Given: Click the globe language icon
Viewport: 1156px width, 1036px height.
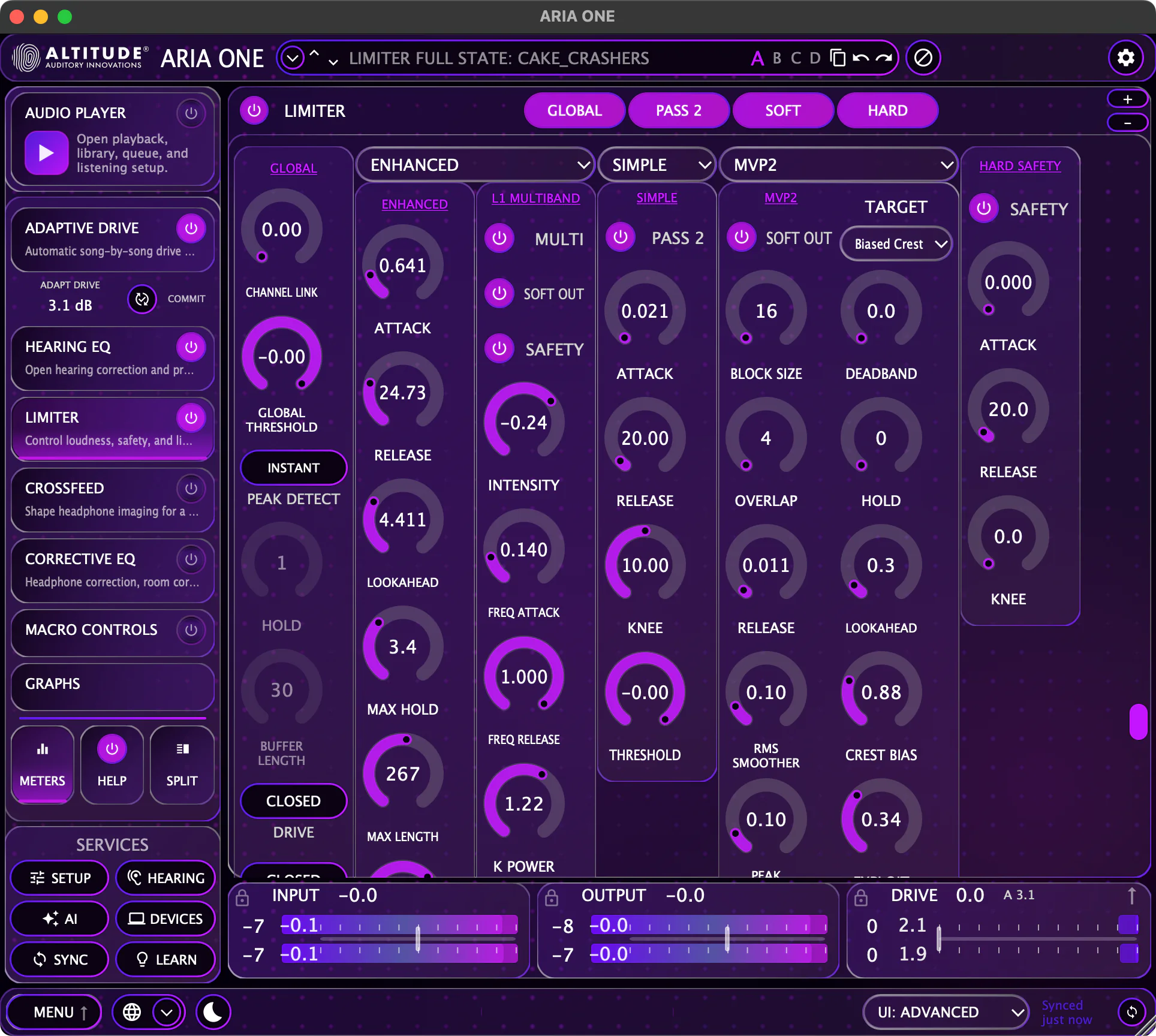Looking at the screenshot, I should point(132,1012).
